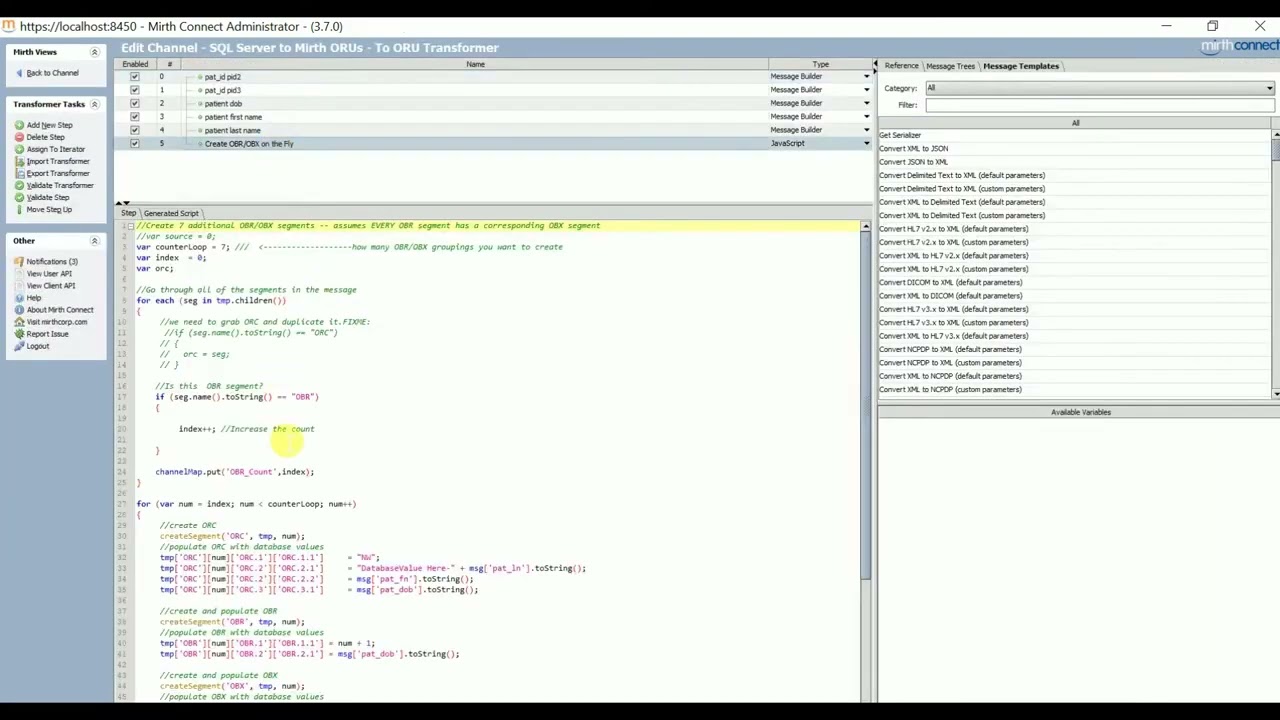
Task: Click the Validate Transformer checkmark icon
Action: [x=19, y=185]
